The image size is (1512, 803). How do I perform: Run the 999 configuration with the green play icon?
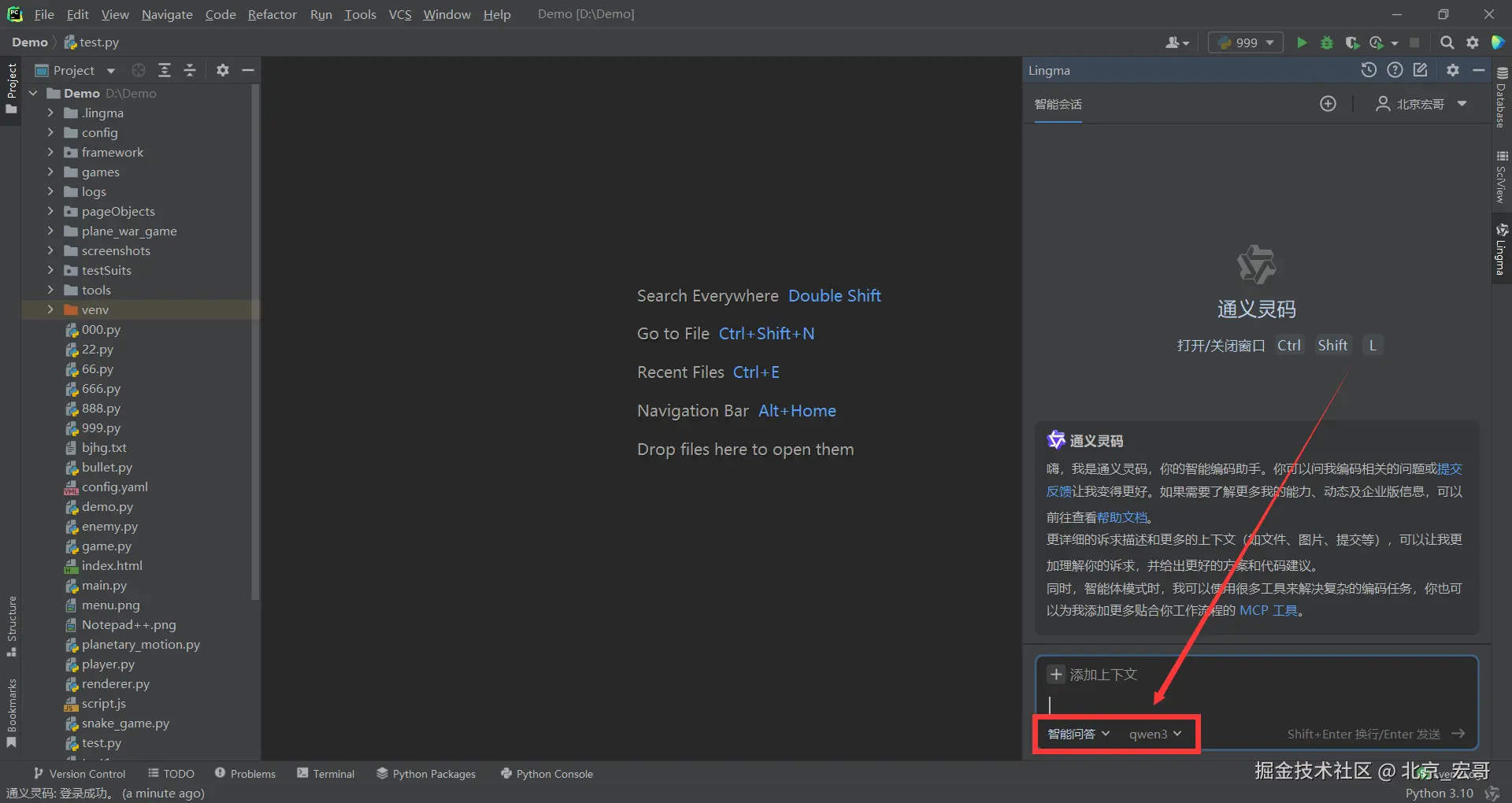click(1302, 43)
